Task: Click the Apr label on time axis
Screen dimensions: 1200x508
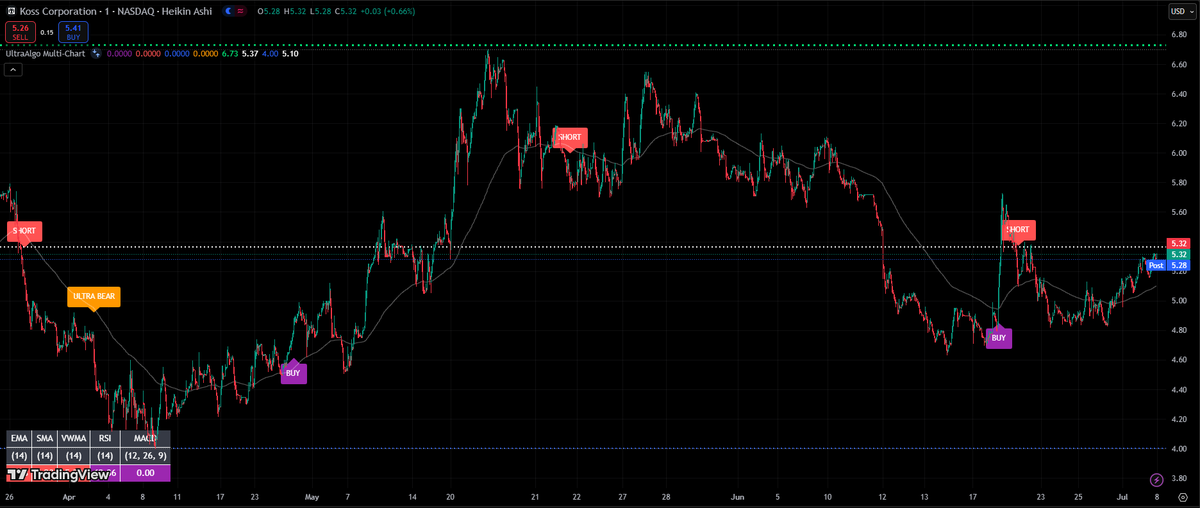Action: pyautogui.click(x=68, y=496)
